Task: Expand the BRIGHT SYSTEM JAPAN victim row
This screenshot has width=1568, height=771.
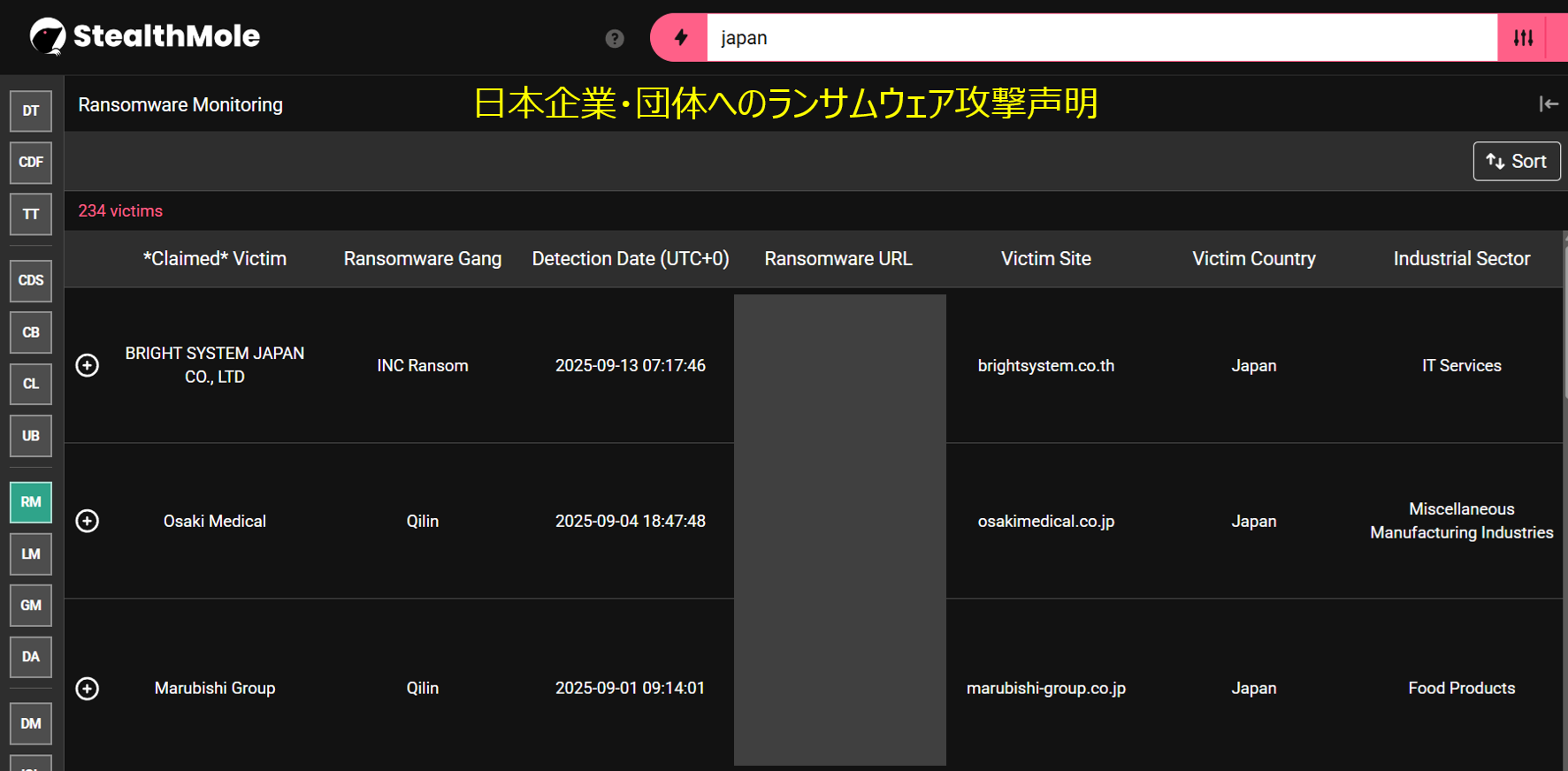Action: click(x=88, y=365)
